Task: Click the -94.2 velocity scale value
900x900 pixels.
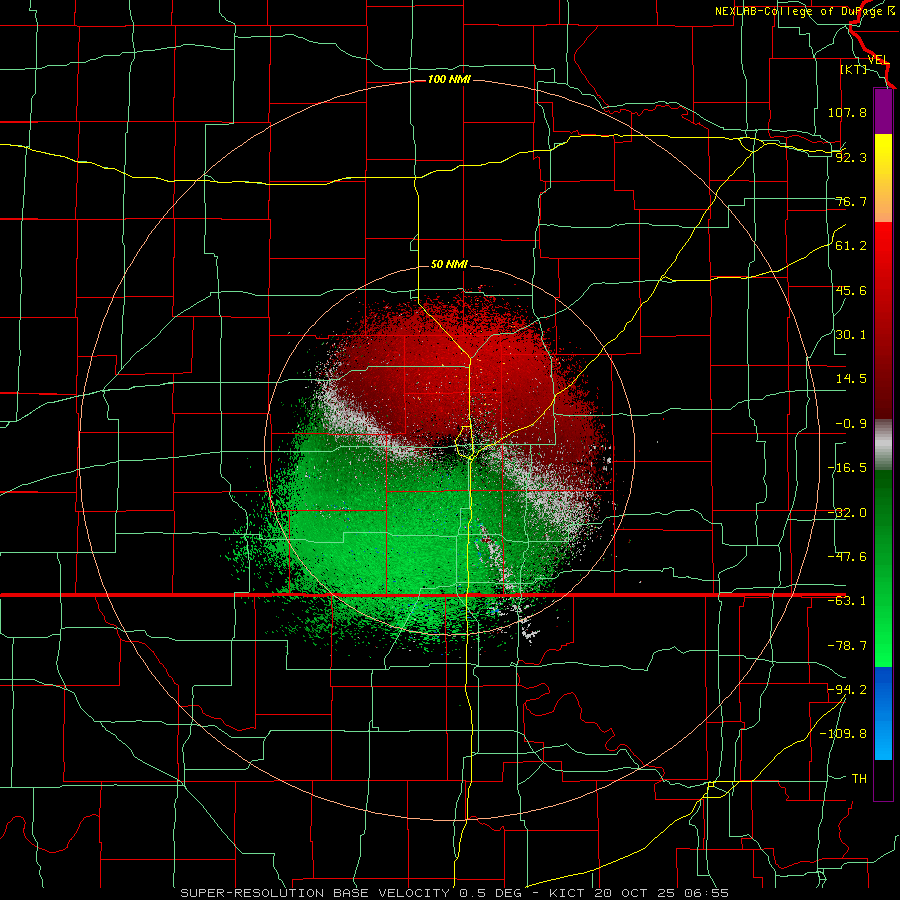Action: point(847,689)
